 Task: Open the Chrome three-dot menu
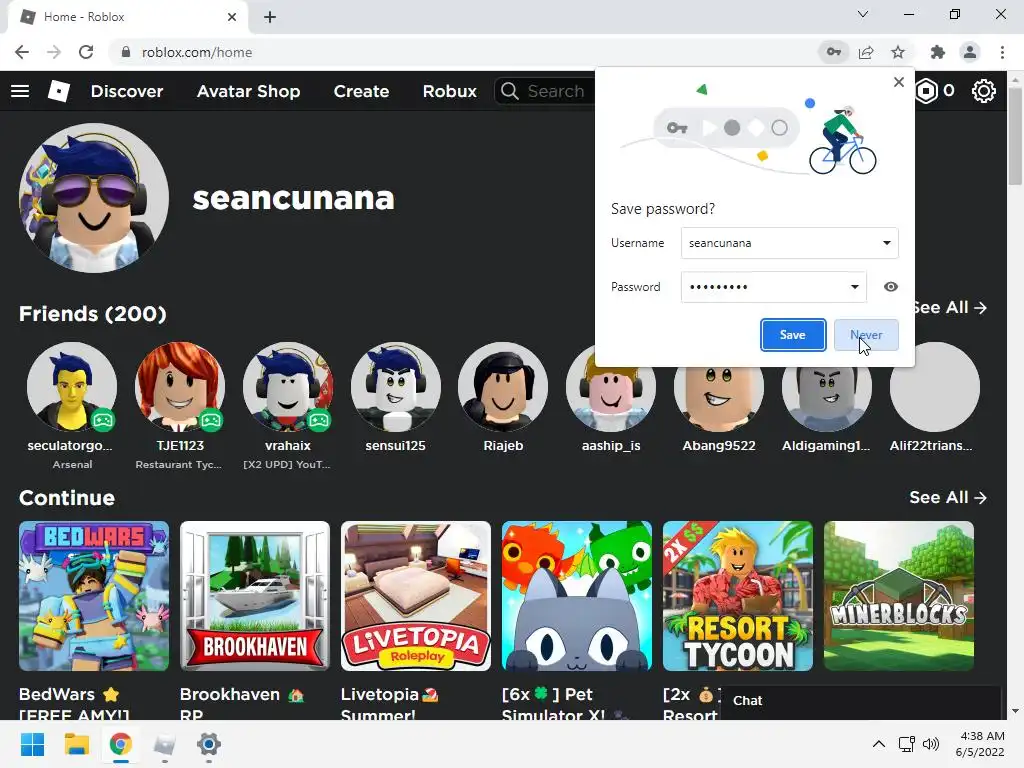[1002, 52]
